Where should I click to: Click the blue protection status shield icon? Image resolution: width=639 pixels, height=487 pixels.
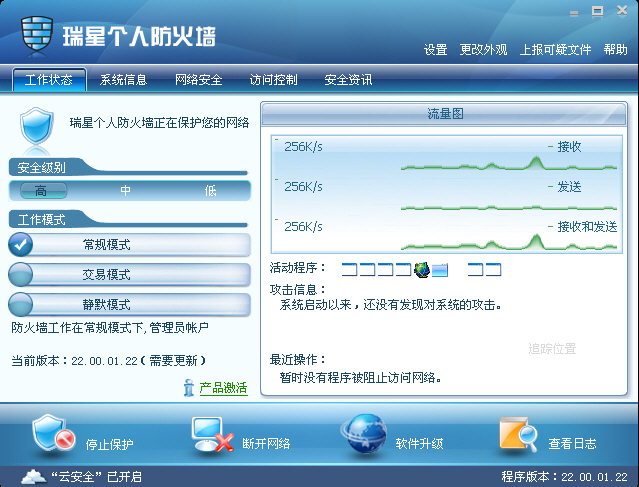point(37,126)
